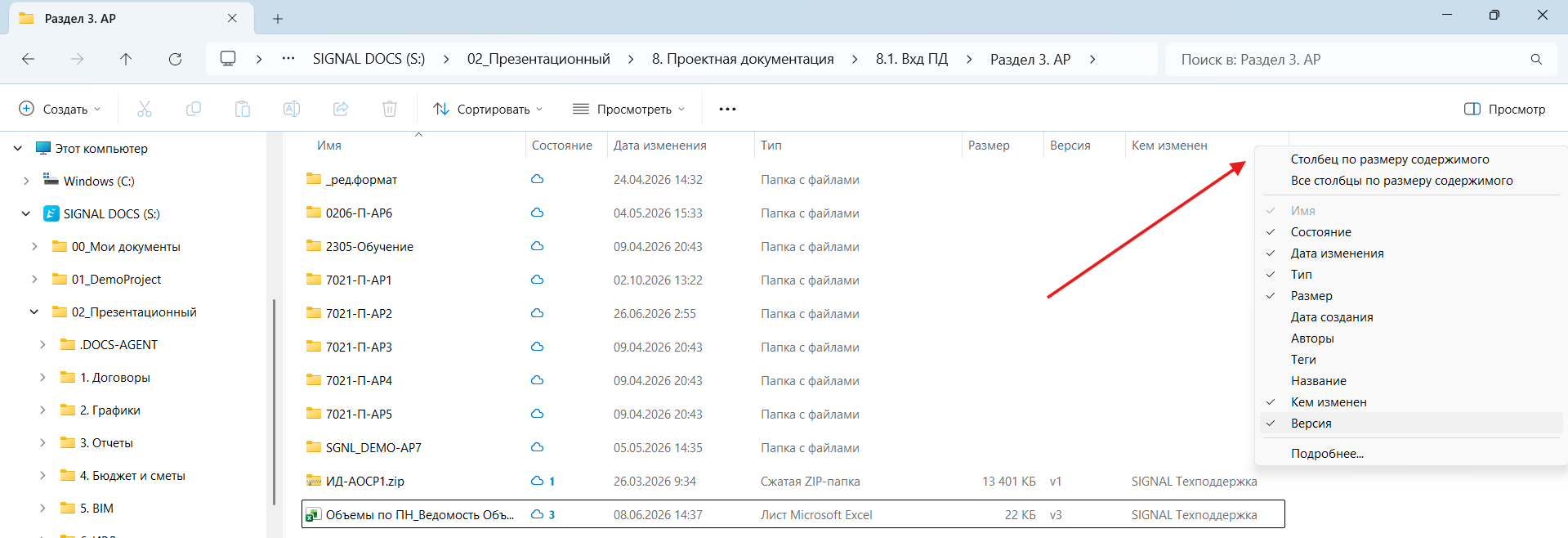Click the Copy icon in toolbar

[x=194, y=109]
